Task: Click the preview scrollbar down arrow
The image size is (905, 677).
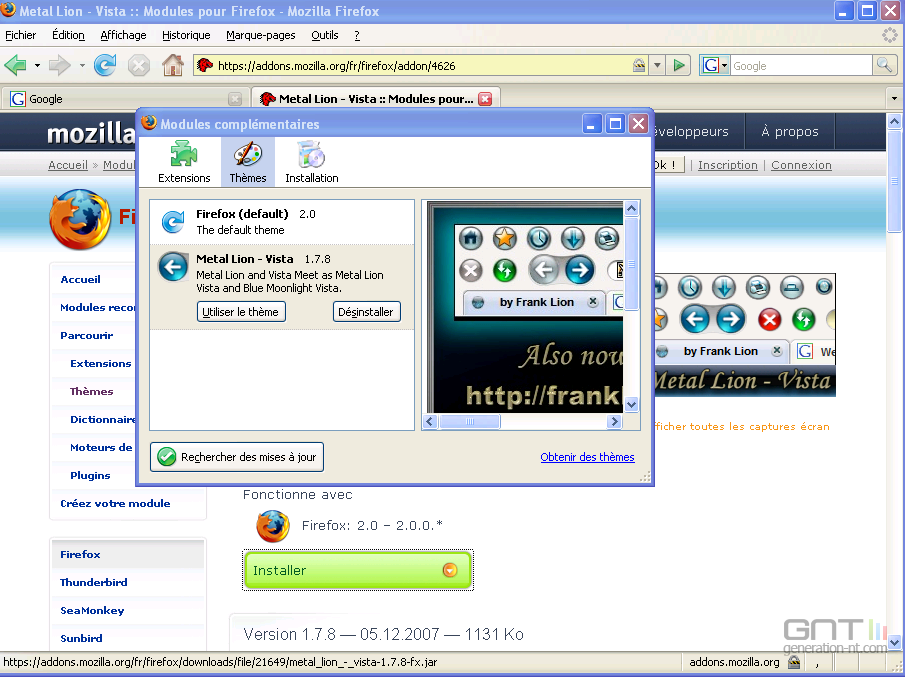Action: pos(631,405)
